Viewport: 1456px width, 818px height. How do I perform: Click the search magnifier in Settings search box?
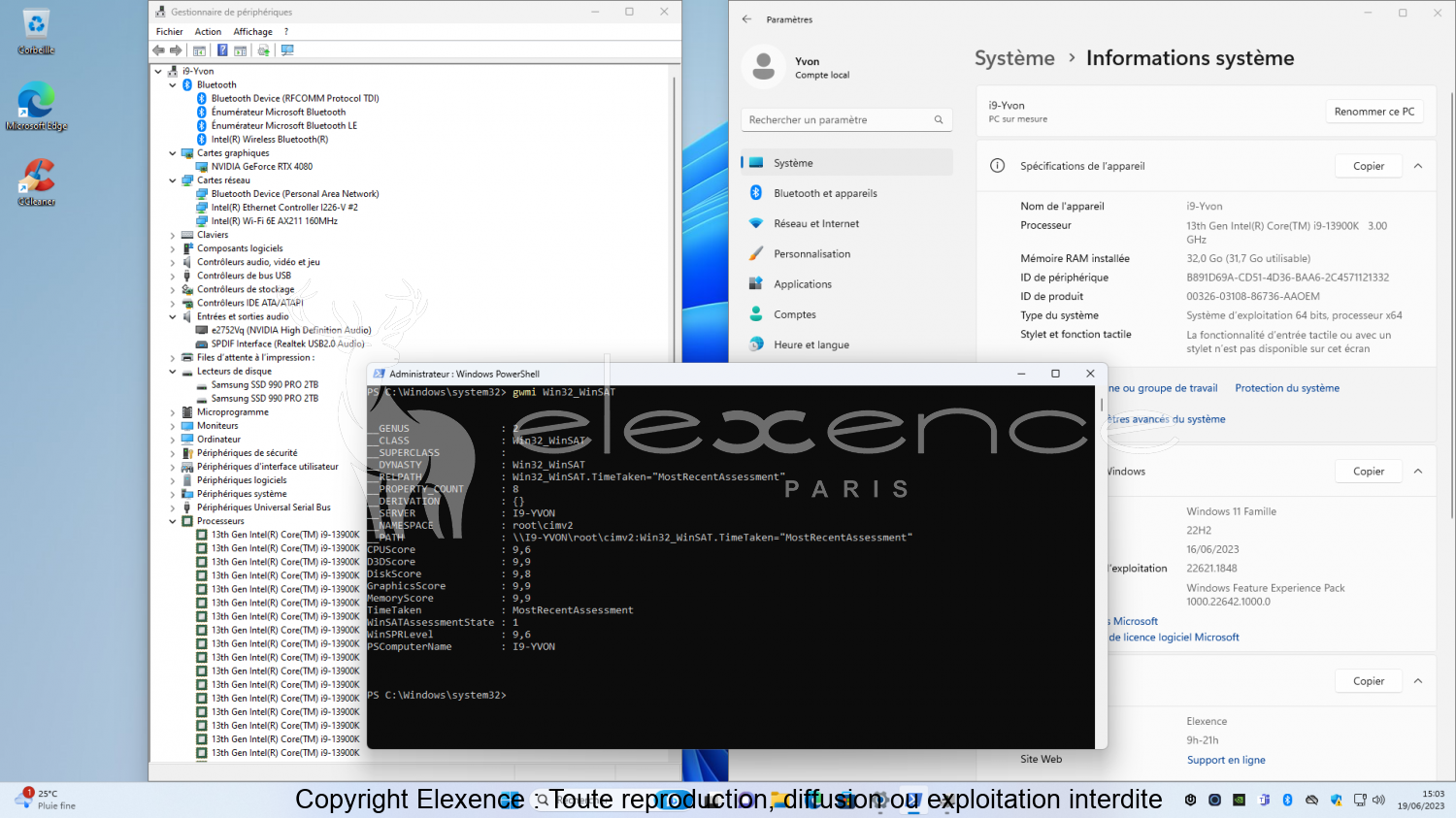[939, 120]
